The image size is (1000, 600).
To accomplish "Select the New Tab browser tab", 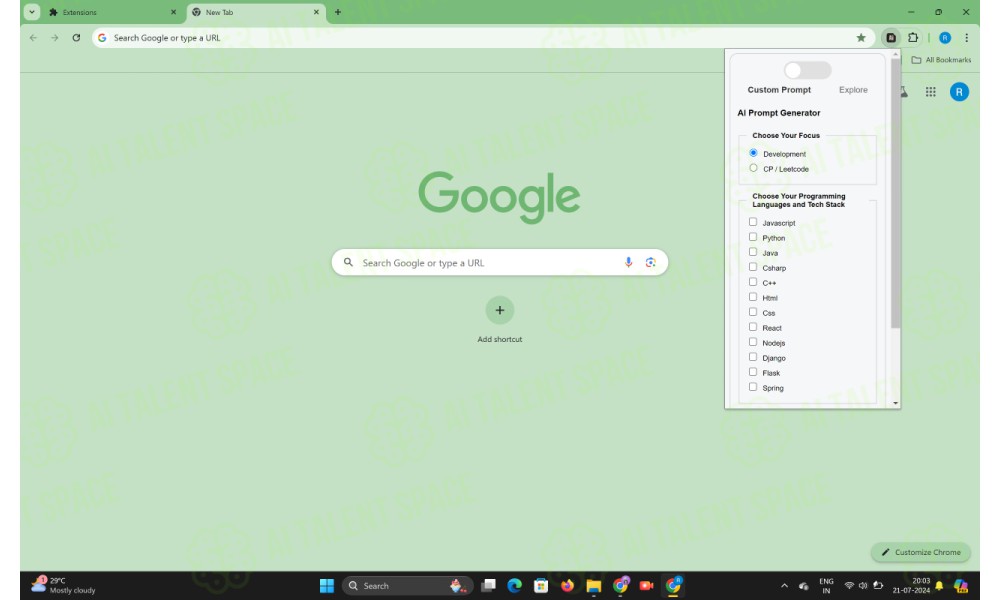I will tap(256, 12).
